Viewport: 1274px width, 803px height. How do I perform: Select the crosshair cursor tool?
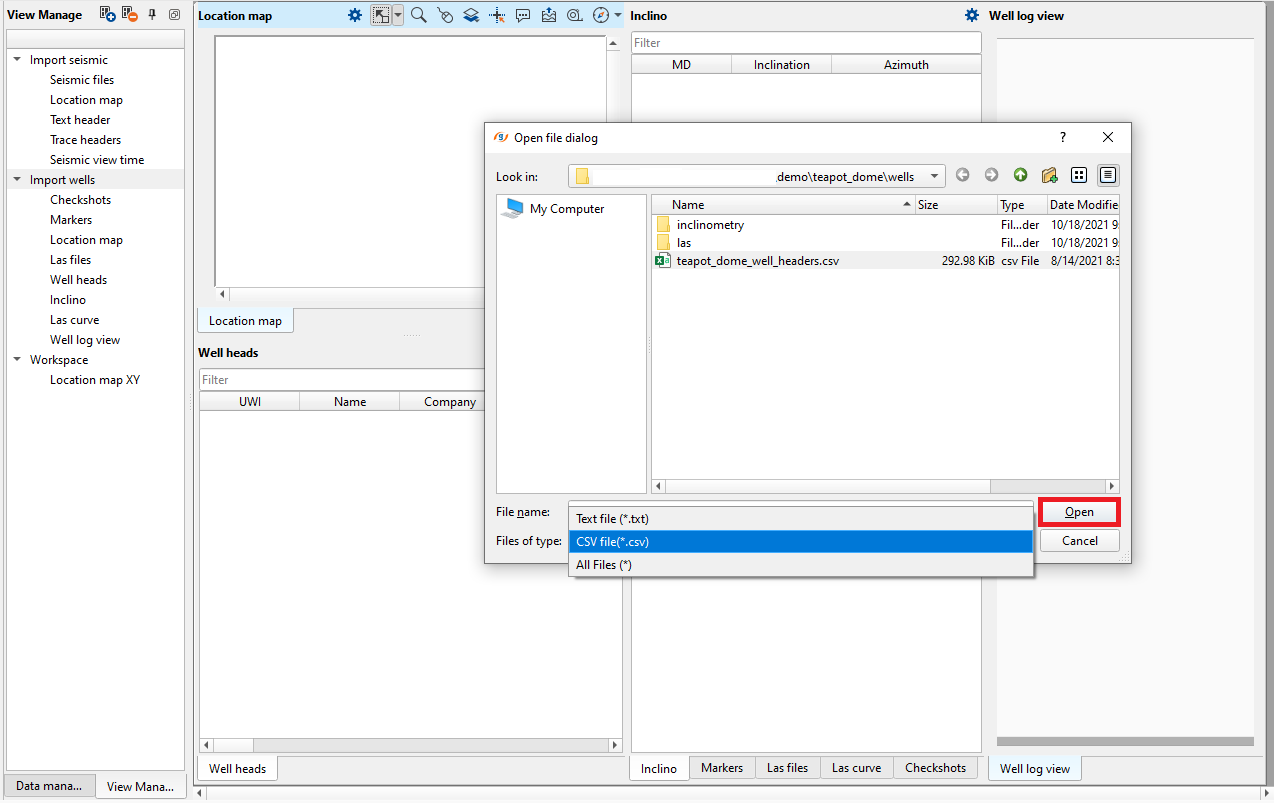point(496,15)
